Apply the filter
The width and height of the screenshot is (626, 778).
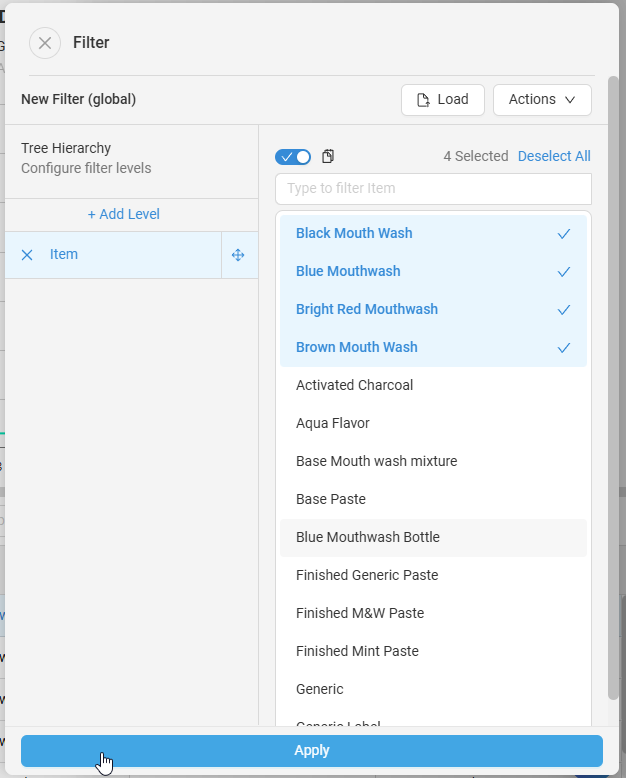pyautogui.click(x=312, y=751)
